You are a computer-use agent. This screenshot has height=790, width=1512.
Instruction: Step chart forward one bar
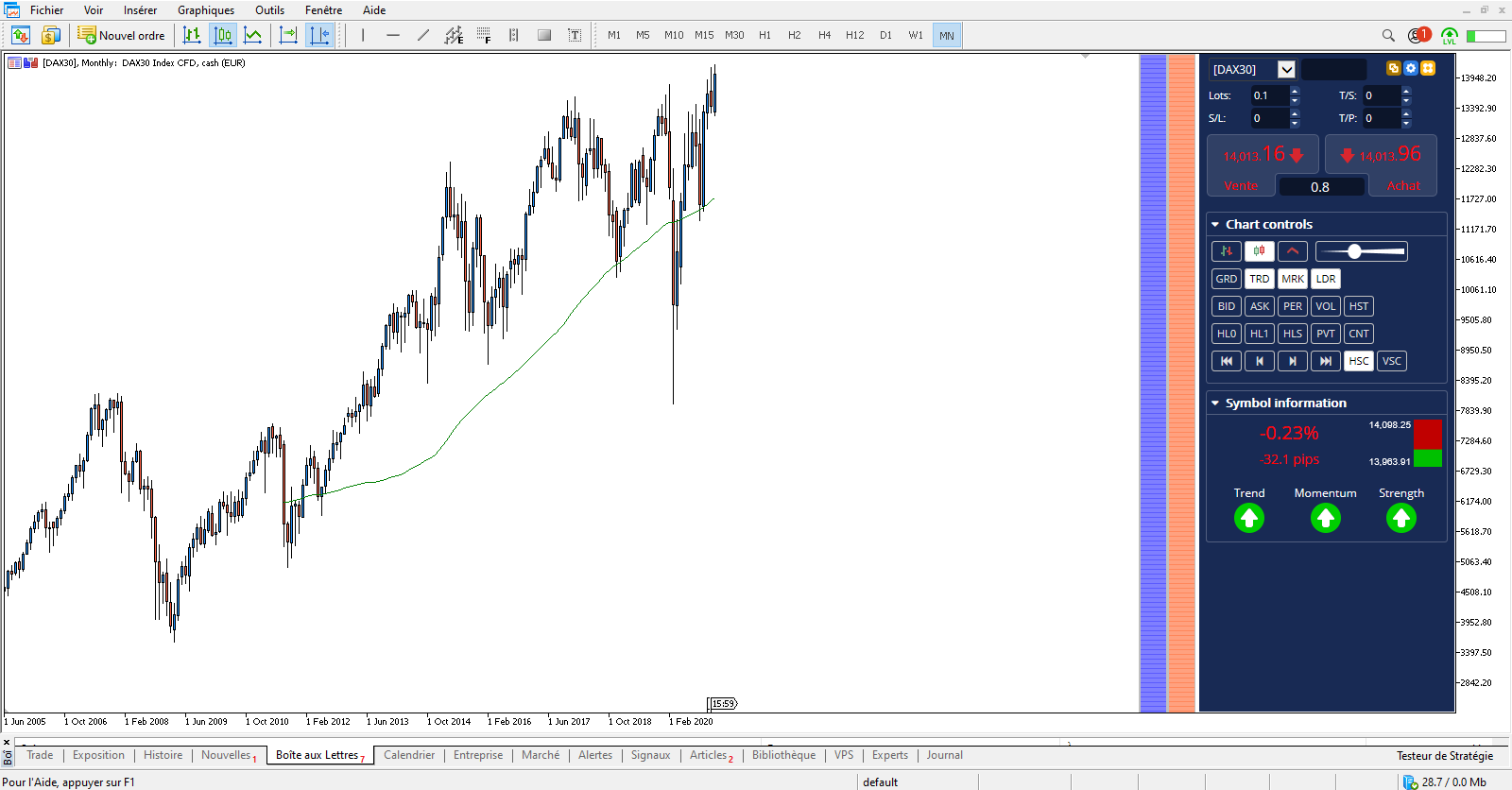[1292, 361]
